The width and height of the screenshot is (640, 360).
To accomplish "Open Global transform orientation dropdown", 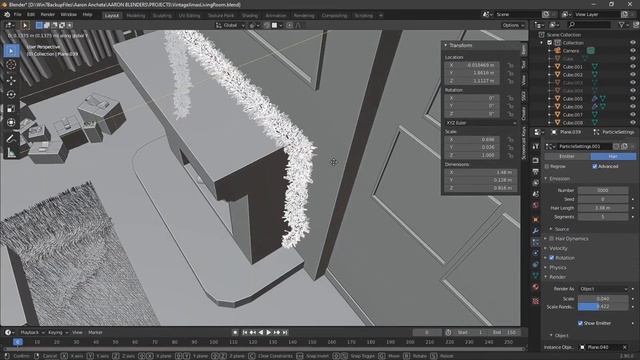I will [230, 25].
